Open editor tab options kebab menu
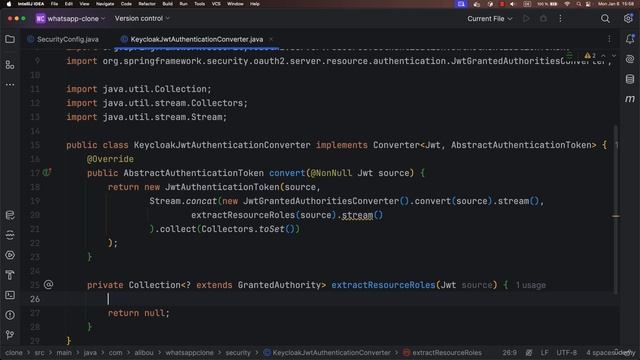The image size is (640, 360). click(609, 39)
